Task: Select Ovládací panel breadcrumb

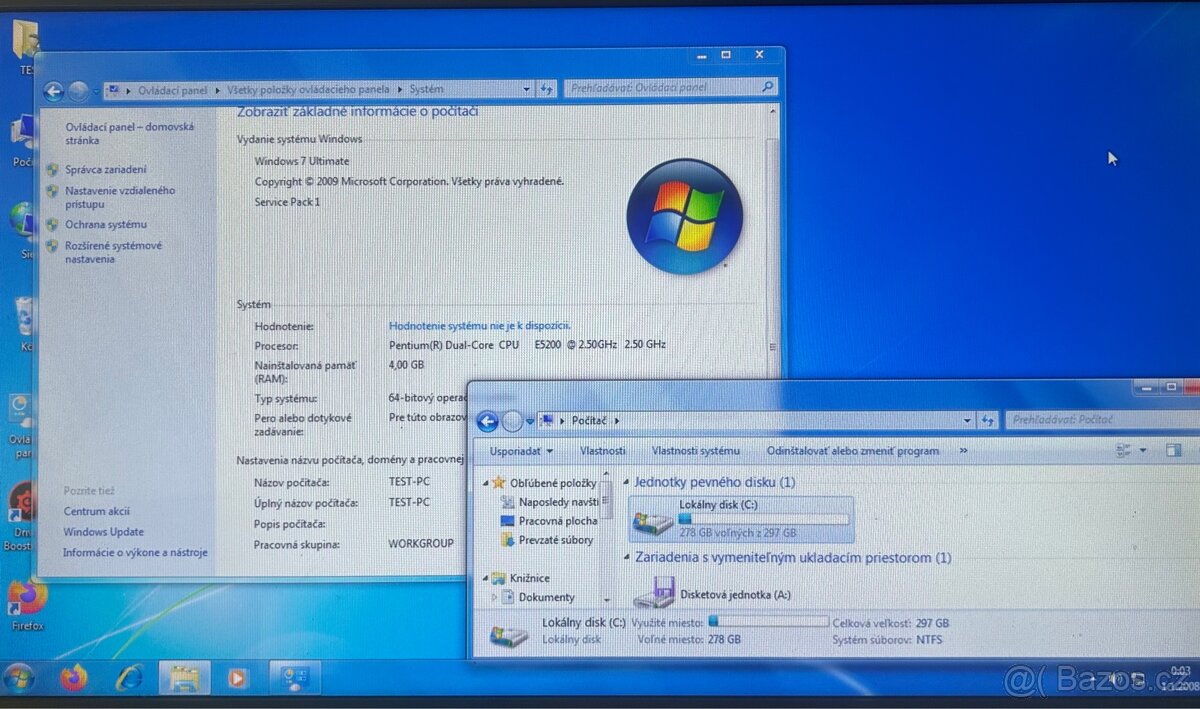Action: coord(173,90)
